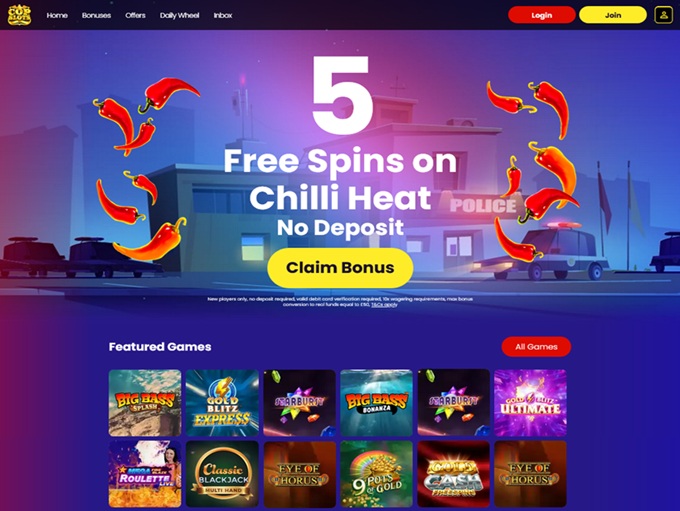Open the T&Cs apply link

pyautogui.click(x=384, y=305)
